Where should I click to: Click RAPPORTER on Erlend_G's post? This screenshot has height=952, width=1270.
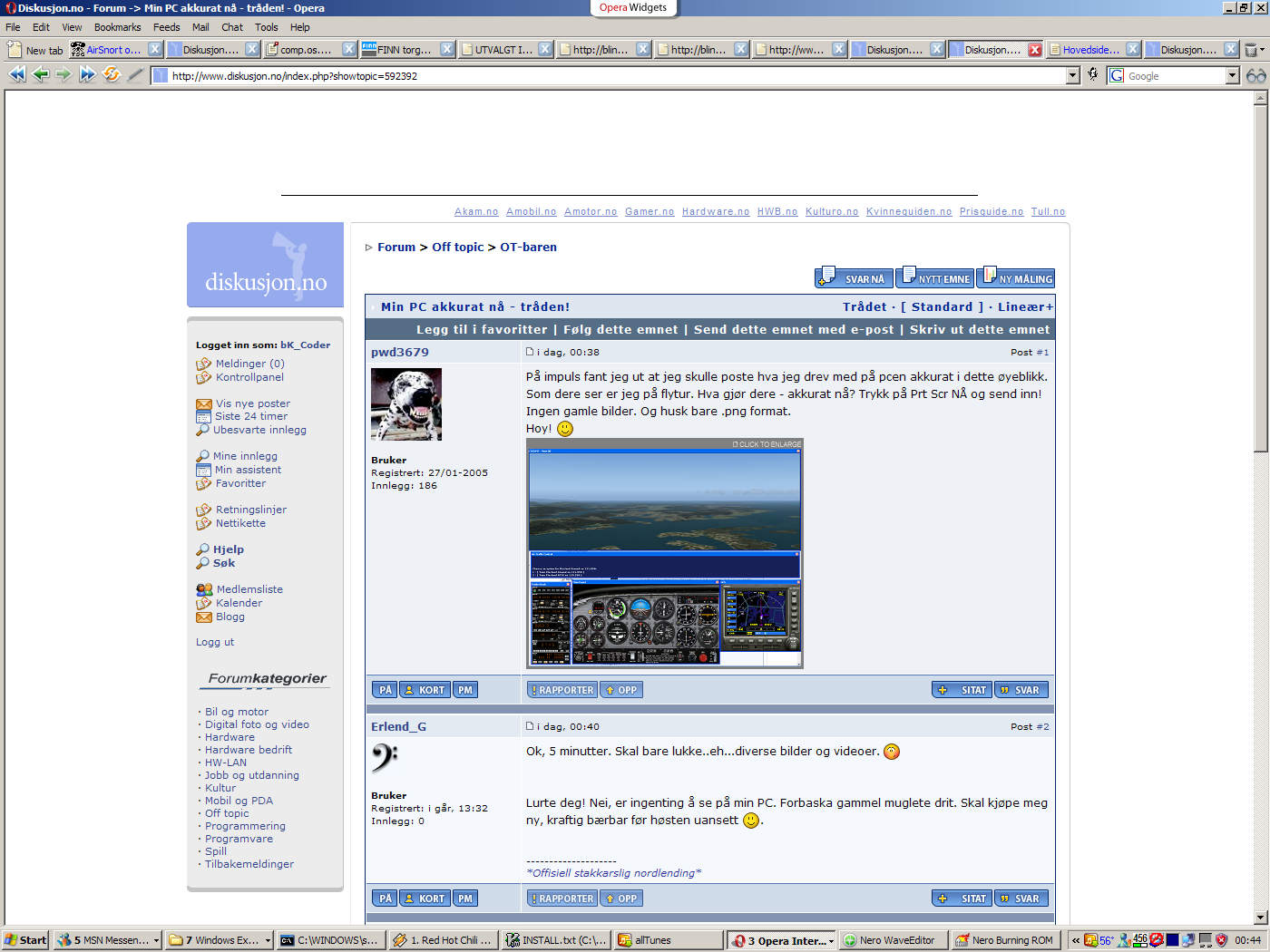pyautogui.click(x=562, y=899)
